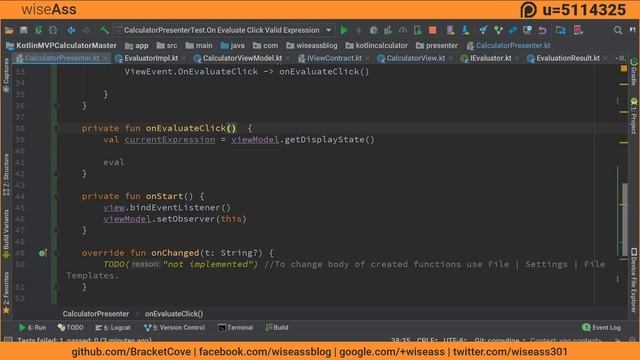Click the Run with Coverage icon
The width and height of the screenshot is (640, 360).
pos(388,30)
